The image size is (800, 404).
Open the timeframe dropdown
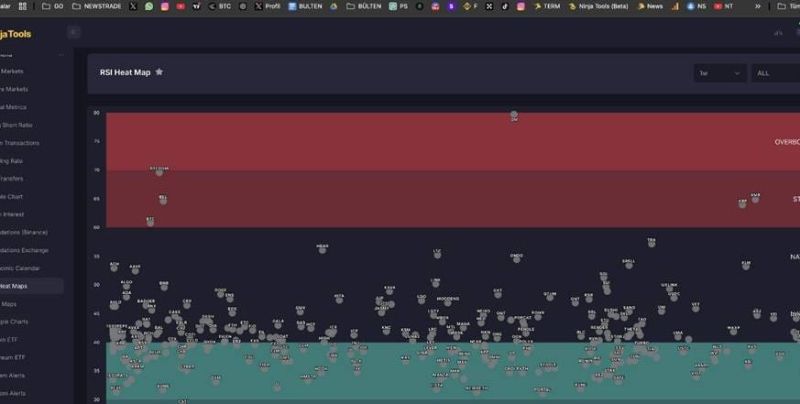pyautogui.click(x=720, y=73)
